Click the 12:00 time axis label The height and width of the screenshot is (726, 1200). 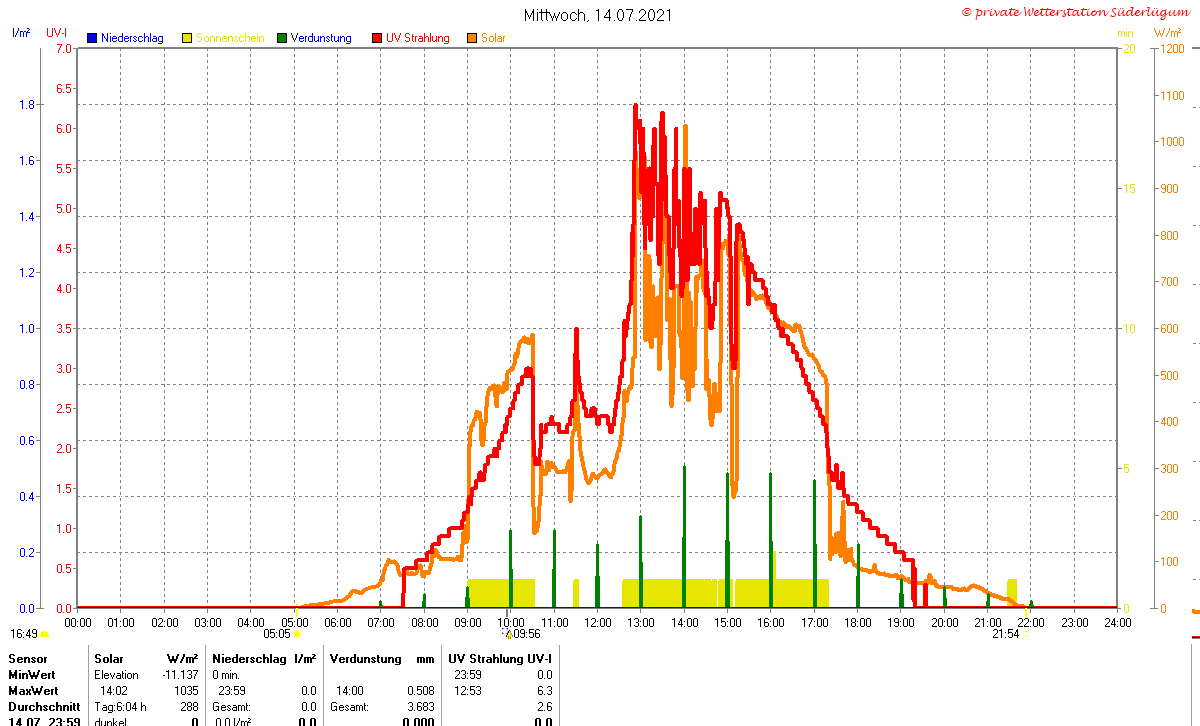click(597, 622)
